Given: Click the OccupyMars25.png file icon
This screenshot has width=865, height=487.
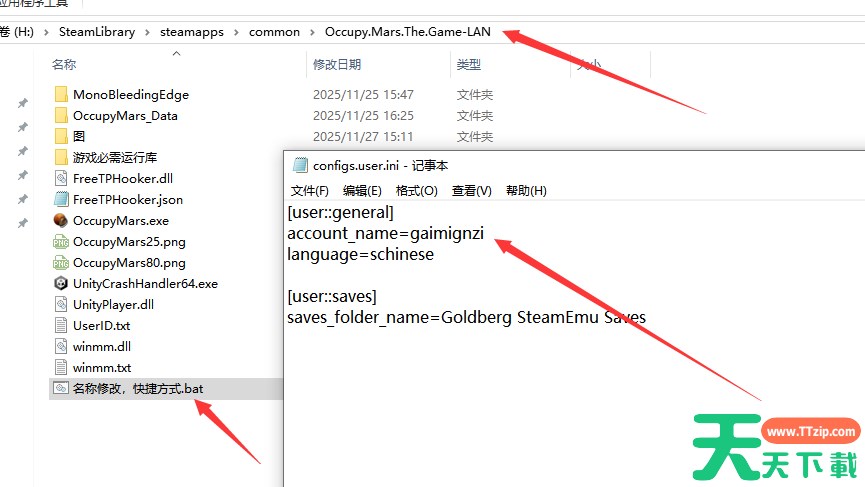Looking at the screenshot, I should 60,241.
